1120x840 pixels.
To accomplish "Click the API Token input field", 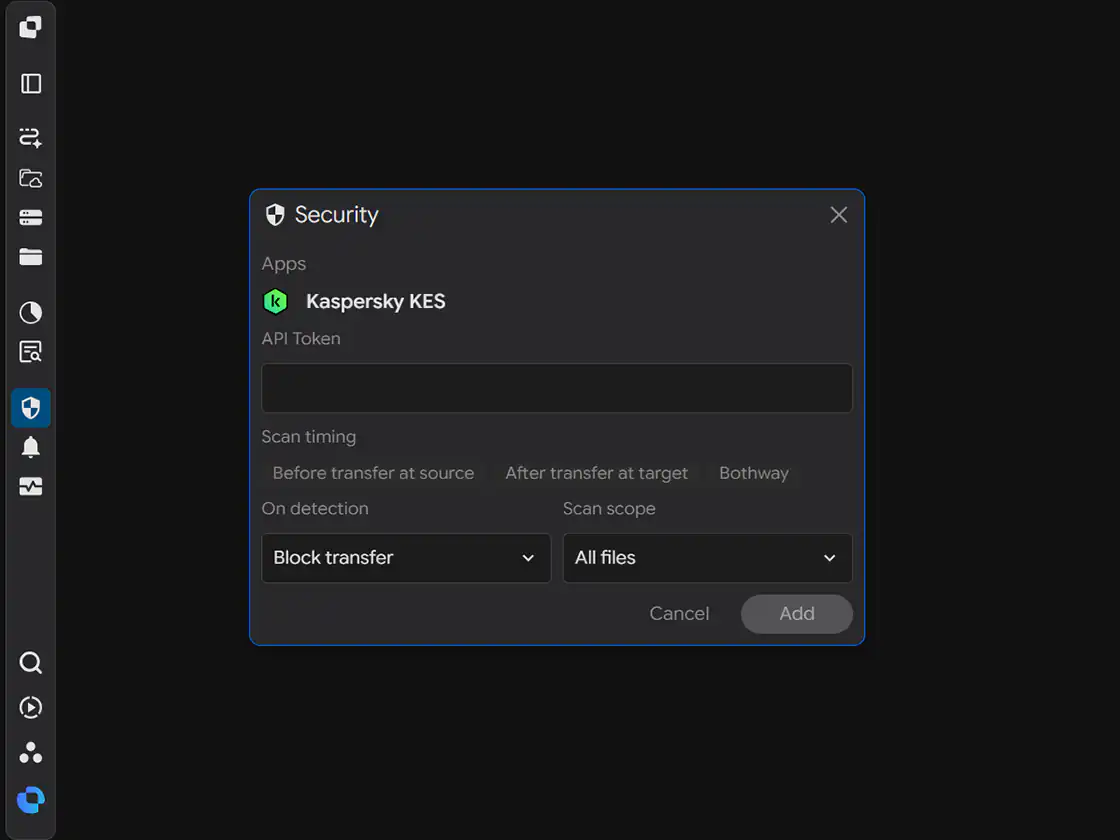I will pos(556,388).
